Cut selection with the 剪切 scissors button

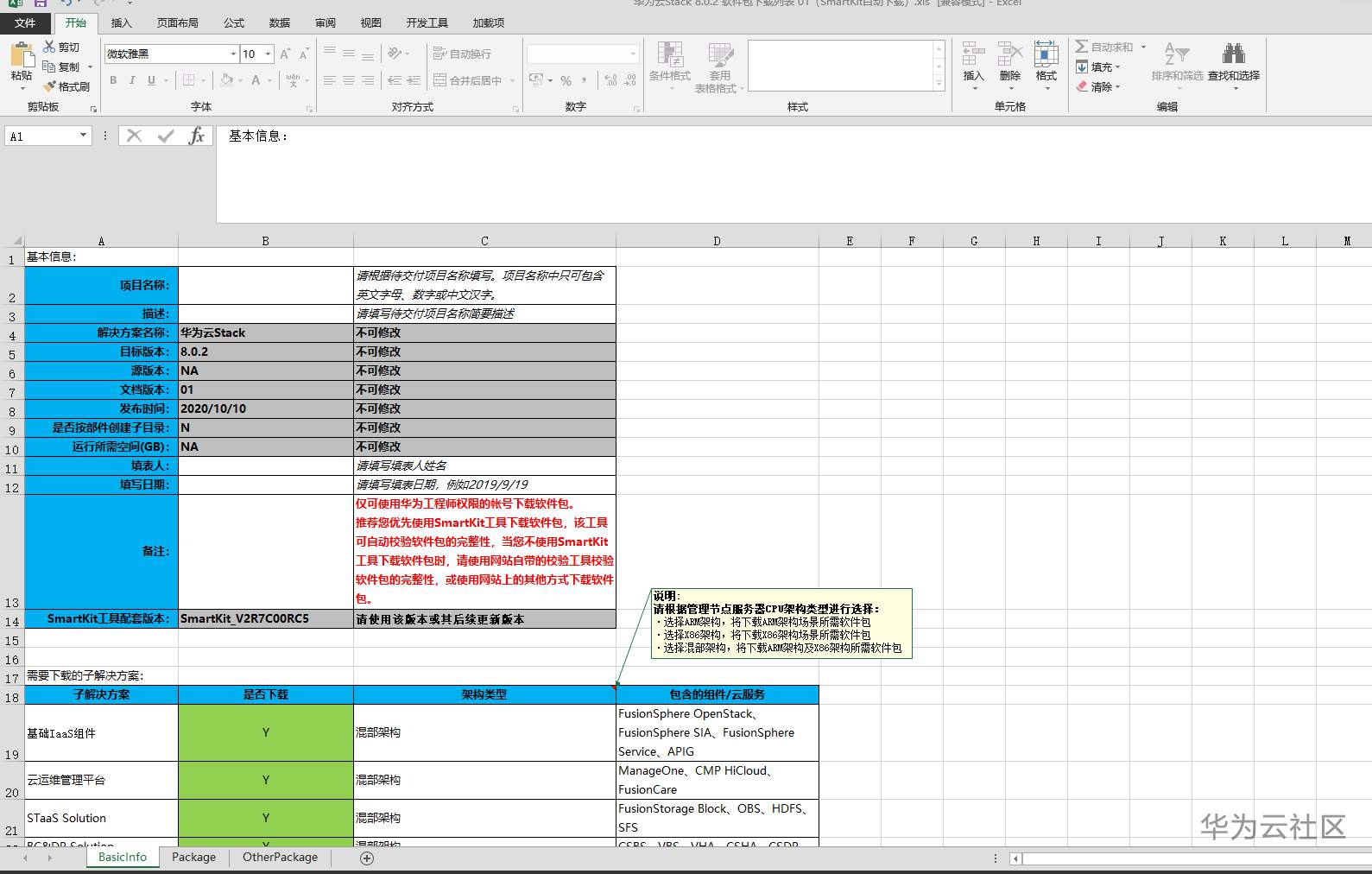61,47
